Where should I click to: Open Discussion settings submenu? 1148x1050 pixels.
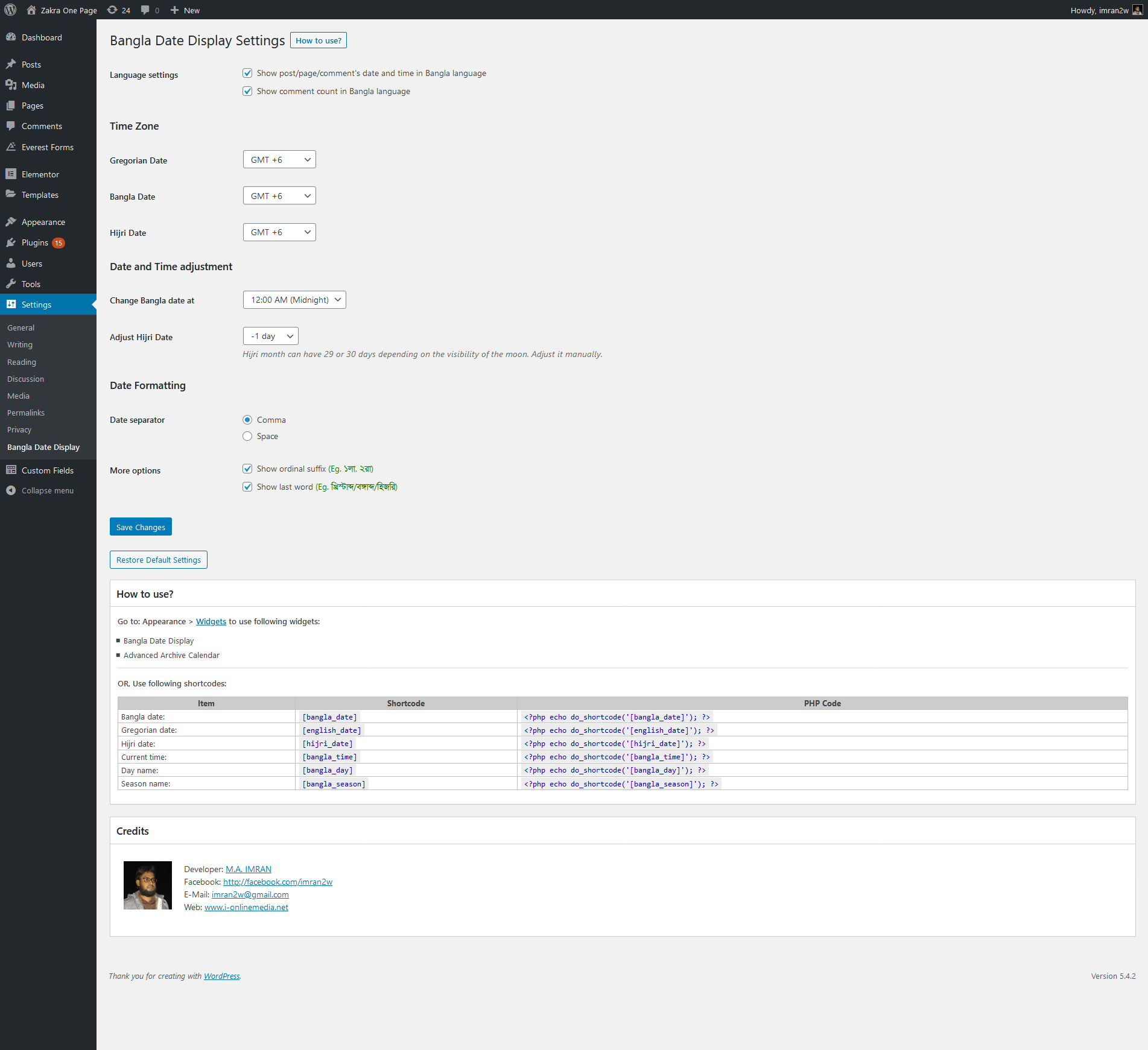coord(25,379)
